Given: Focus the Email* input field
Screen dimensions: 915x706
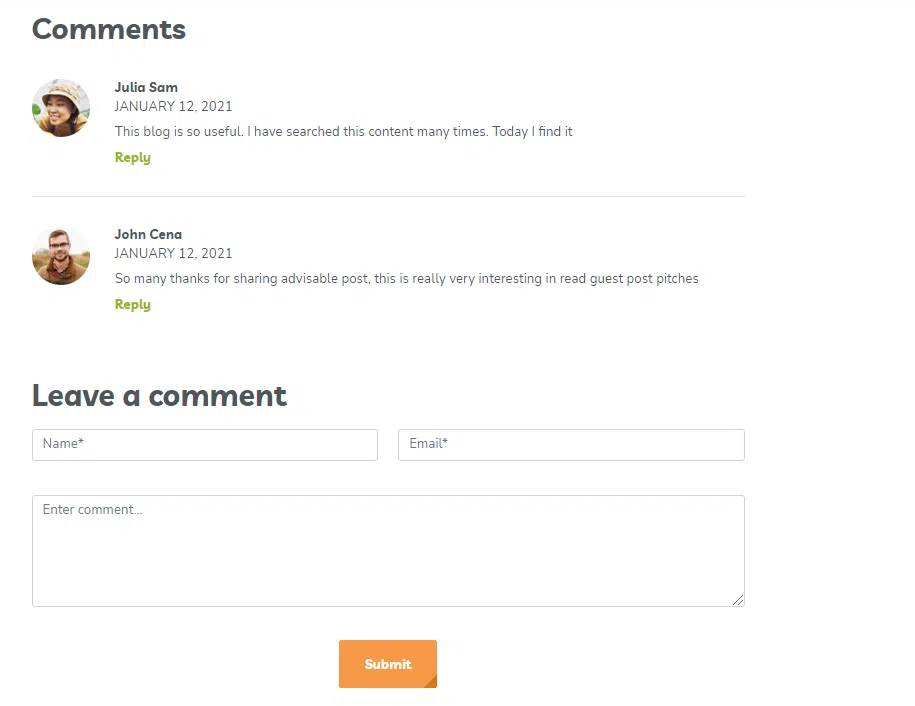Looking at the screenshot, I should [571, 445].
